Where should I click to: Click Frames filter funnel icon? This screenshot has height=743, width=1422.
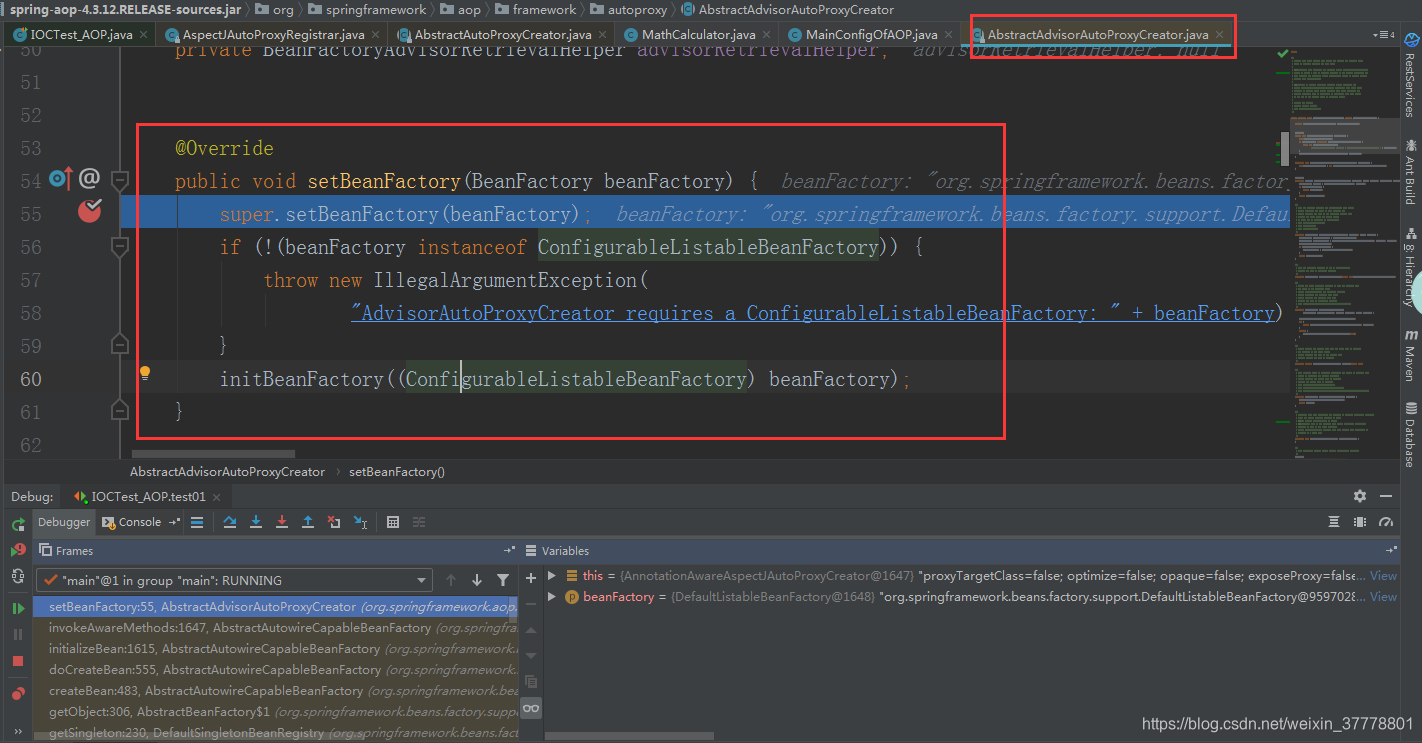tap(503, 580)
